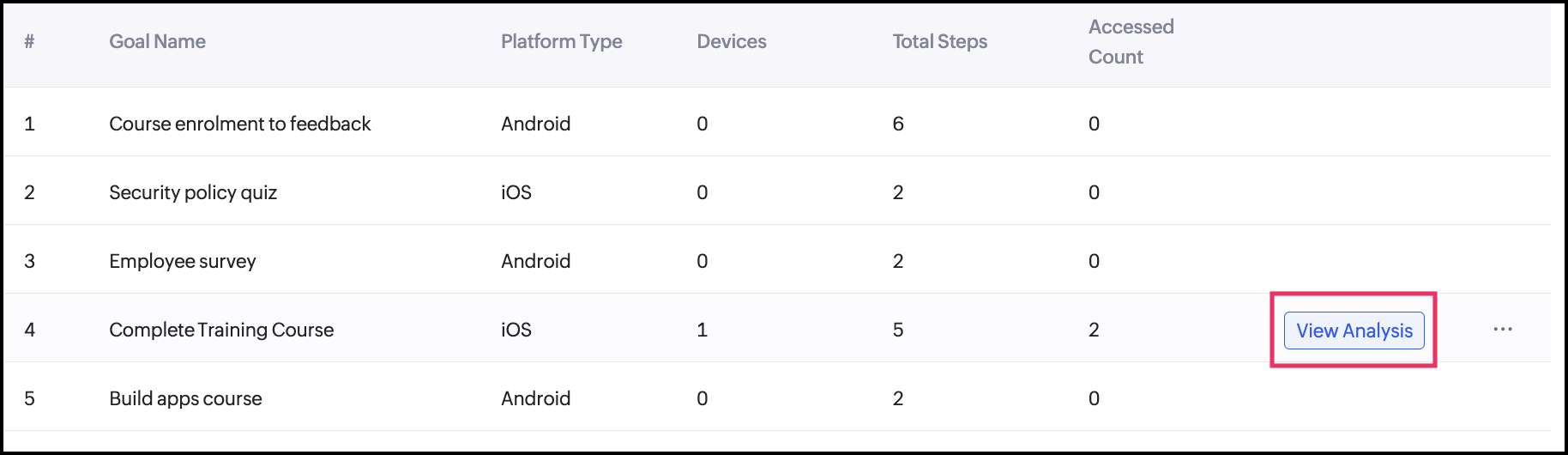The height and width of the screenshot is (455, 1568).
Task: Click the Total Steps value 6
Action: click(x=898, y=124)
